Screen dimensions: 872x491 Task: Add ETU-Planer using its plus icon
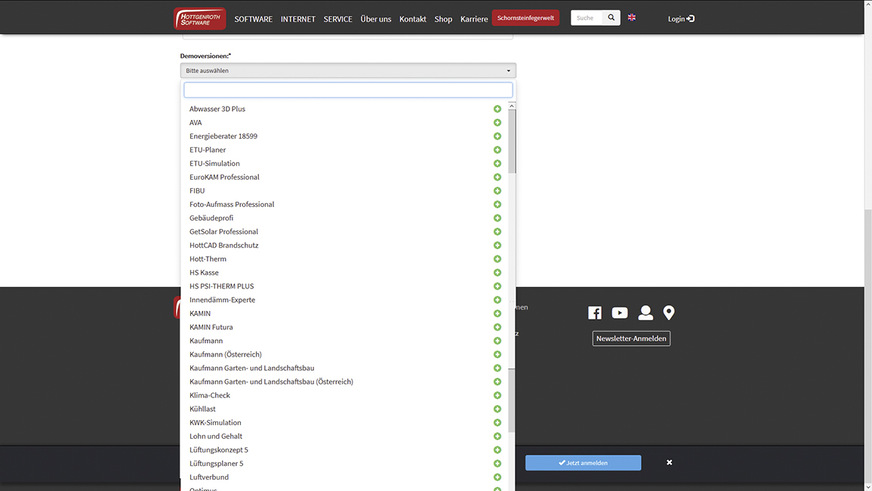point(497,150)
